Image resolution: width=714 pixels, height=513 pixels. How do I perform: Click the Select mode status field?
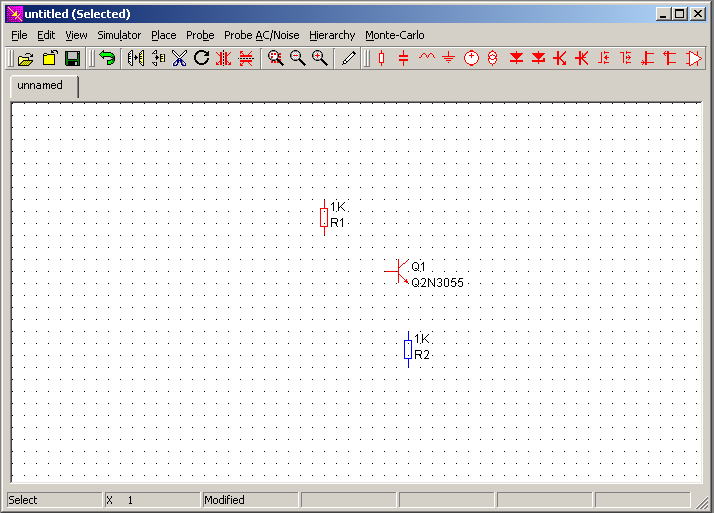coord(54,500)
